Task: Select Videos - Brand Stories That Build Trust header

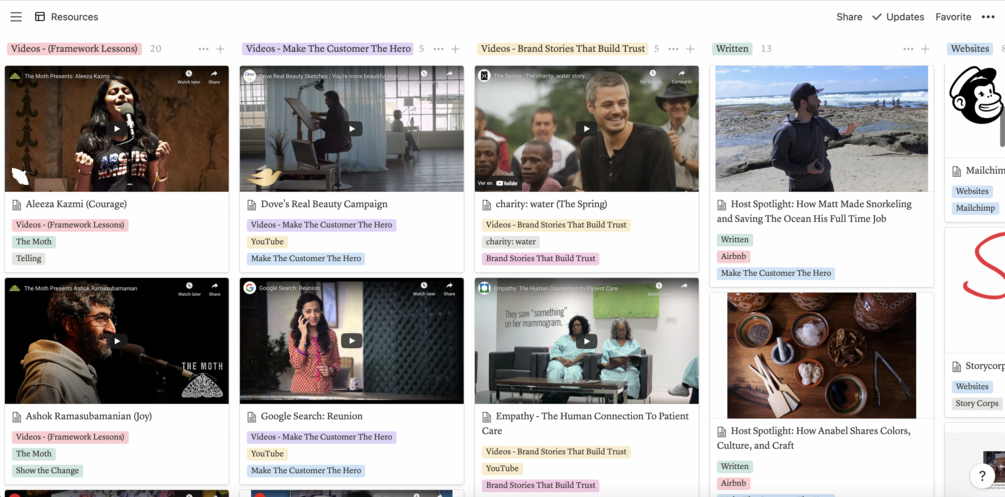Action: point(563,49)
